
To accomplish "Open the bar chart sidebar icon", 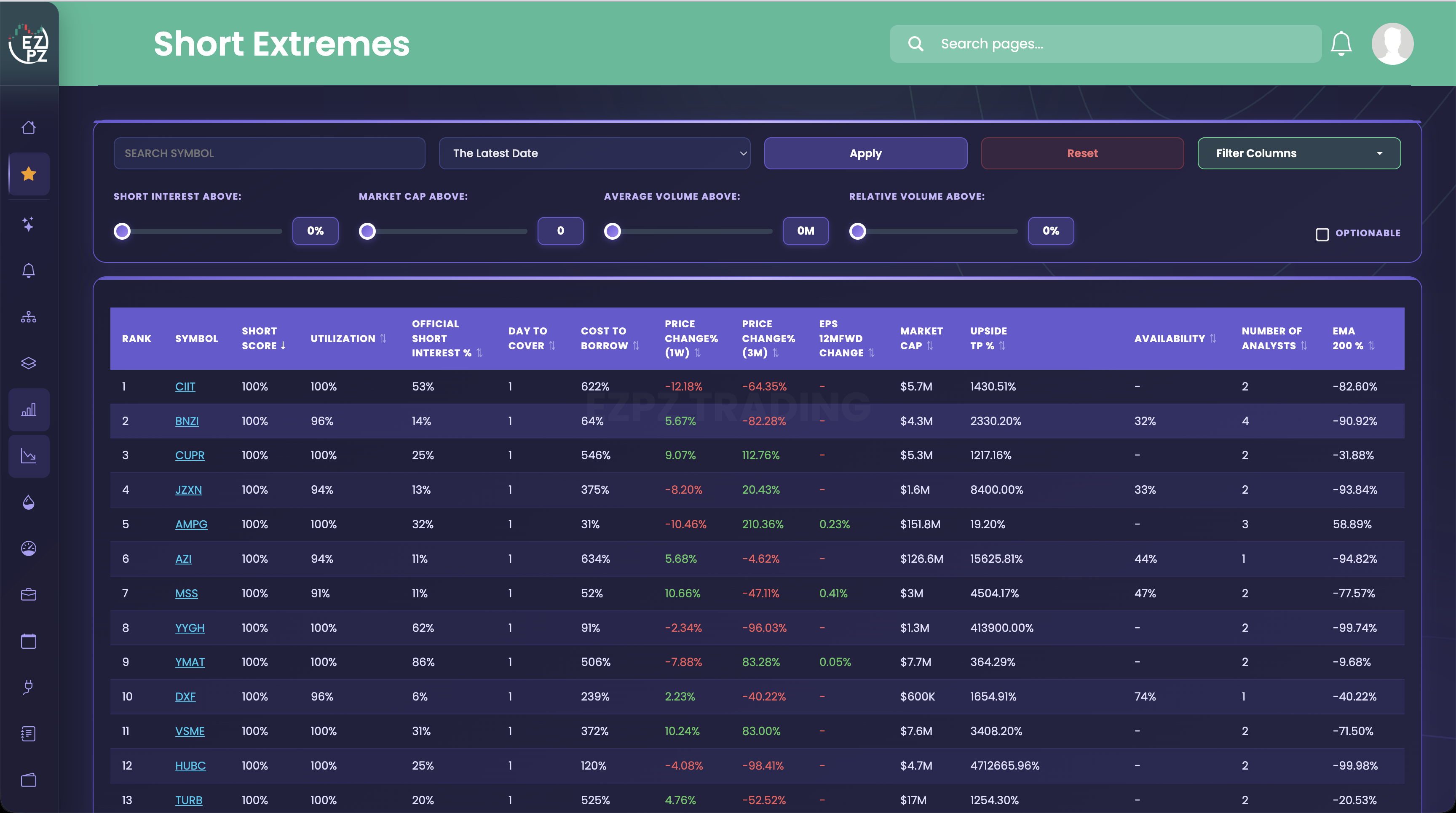I will click(29, 409).
